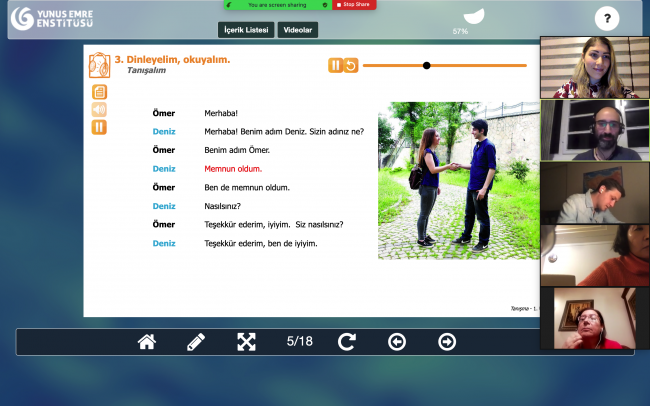650x406 pixels.
Task: Pause playback beside the audio progress bar
Action: point(335,65)
